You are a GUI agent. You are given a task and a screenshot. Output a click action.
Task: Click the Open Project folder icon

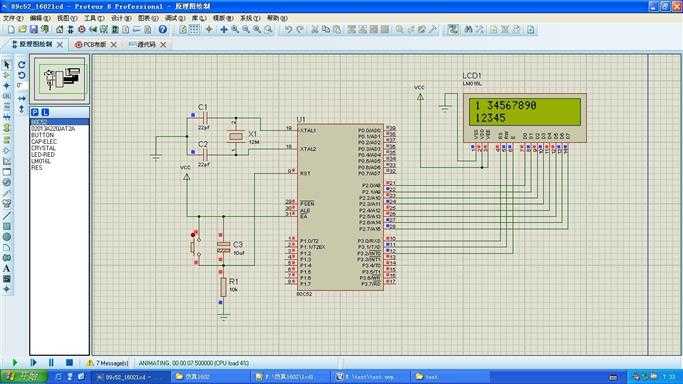pos(22,30)
